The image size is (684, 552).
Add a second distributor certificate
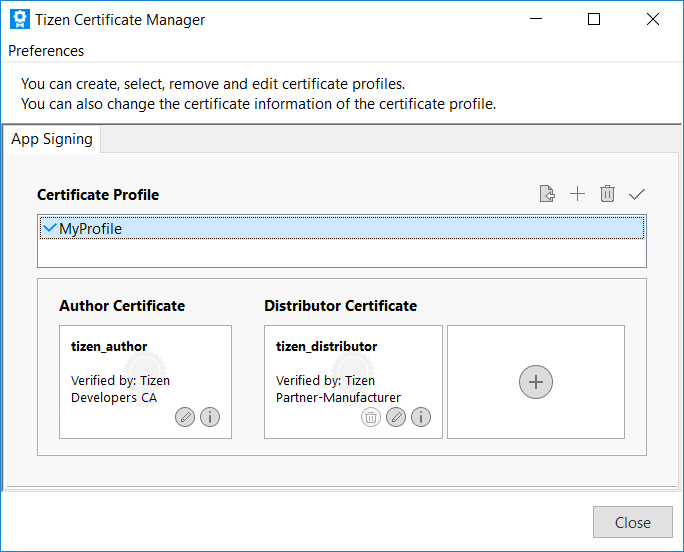pos(536,382)
